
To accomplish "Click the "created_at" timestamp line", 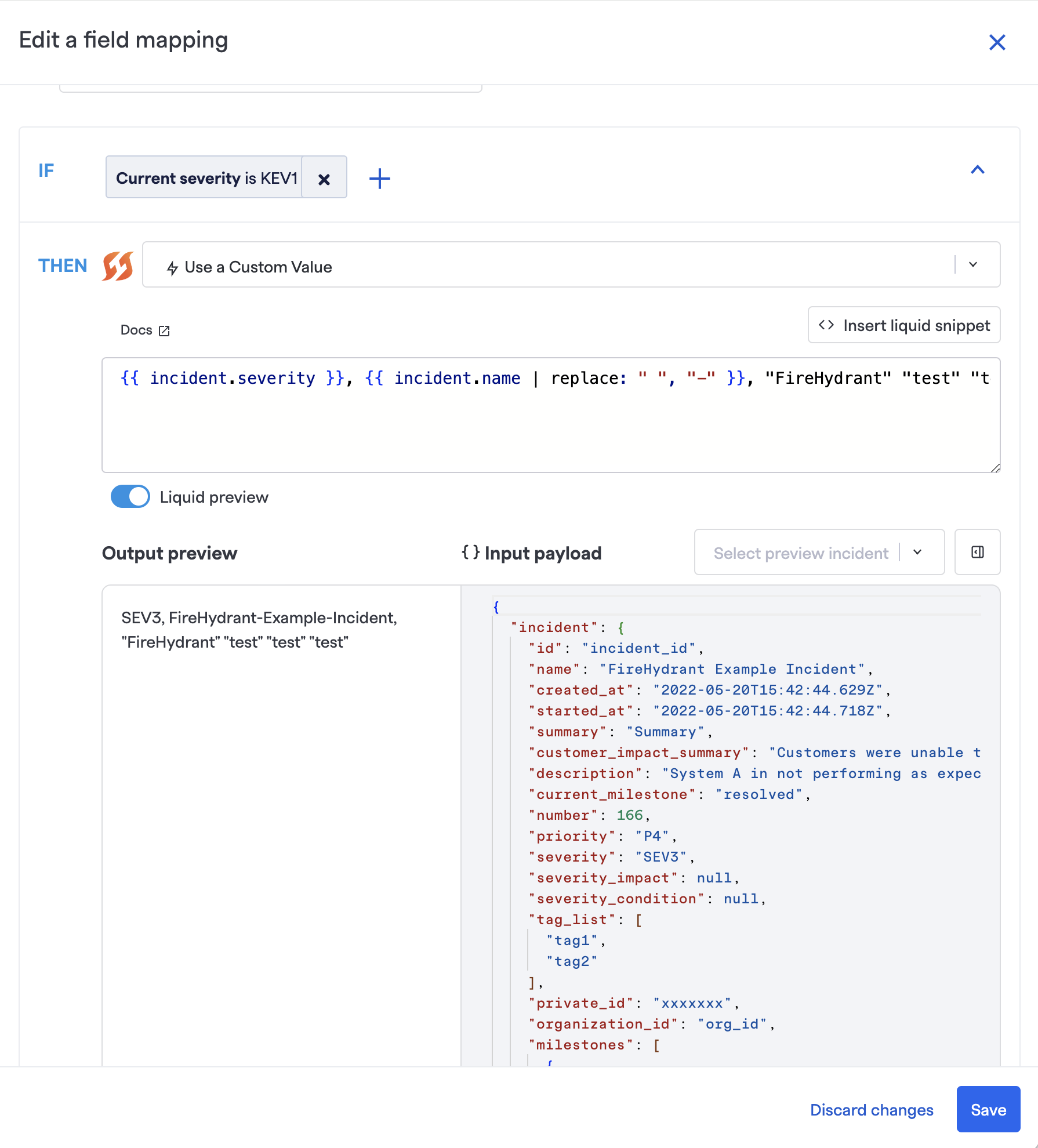I will click(x=710, y=690).
